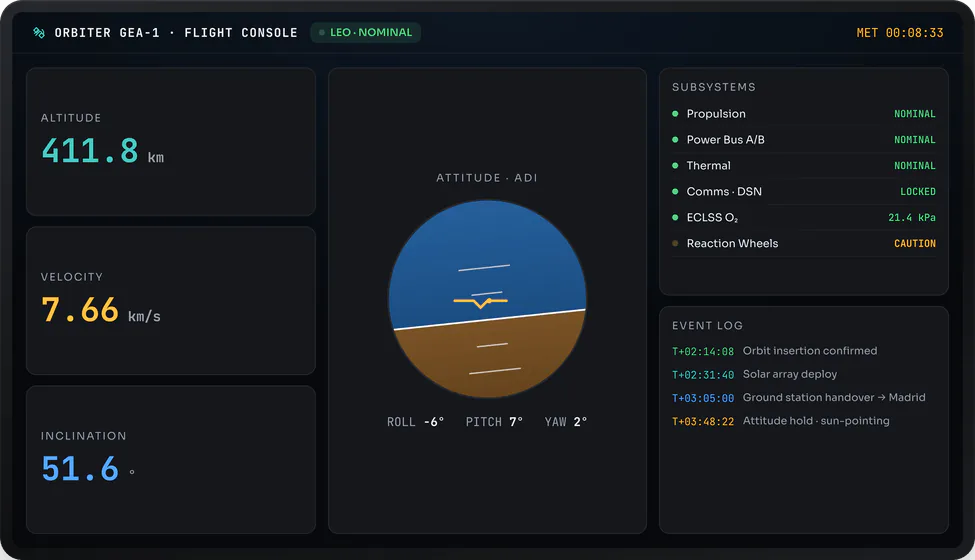Click the 21.4 kPa value
This screenshot has width=975, height=560.
[912, 218]
